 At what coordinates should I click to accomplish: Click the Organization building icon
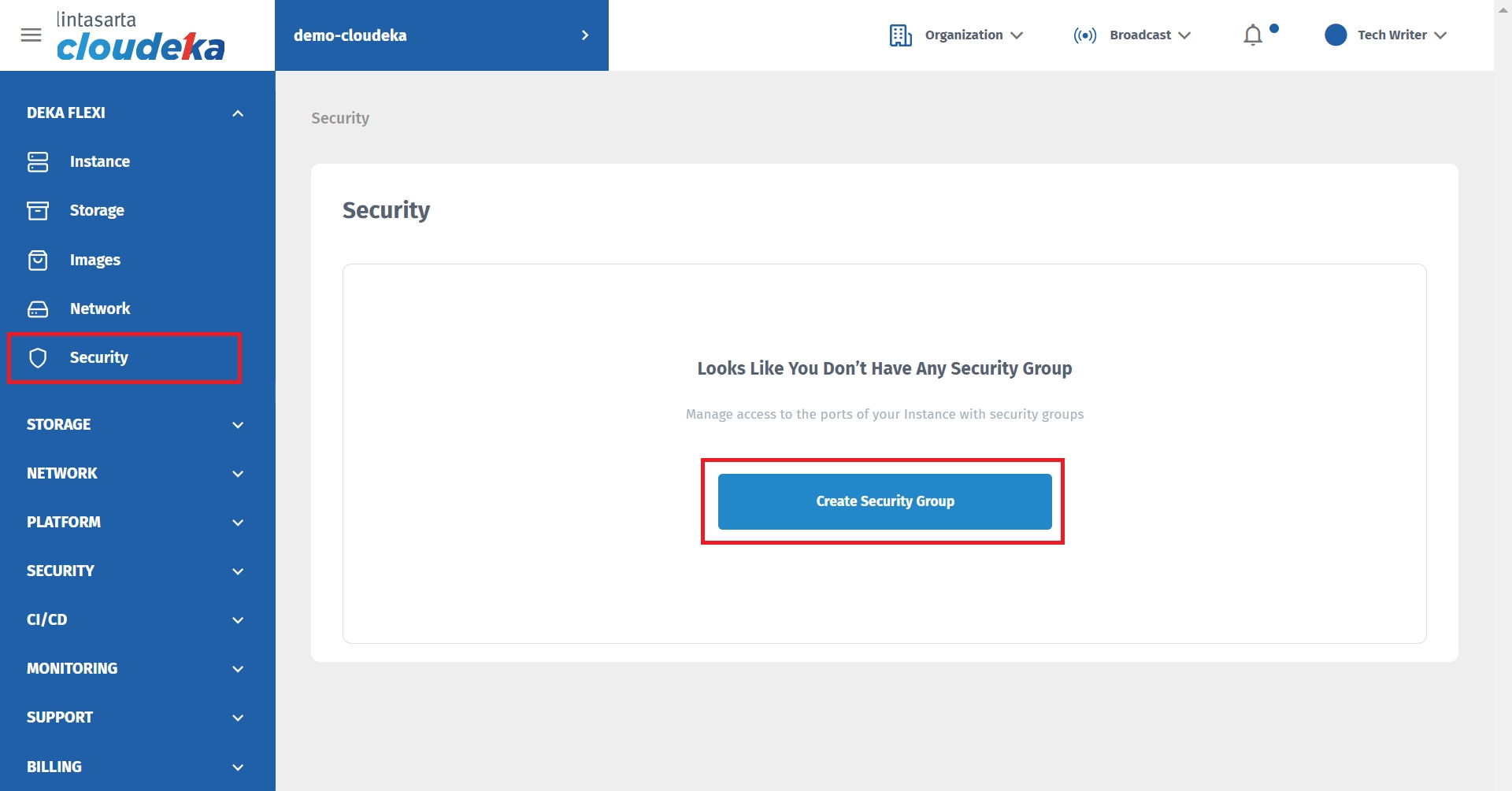(x=900, y=35)
